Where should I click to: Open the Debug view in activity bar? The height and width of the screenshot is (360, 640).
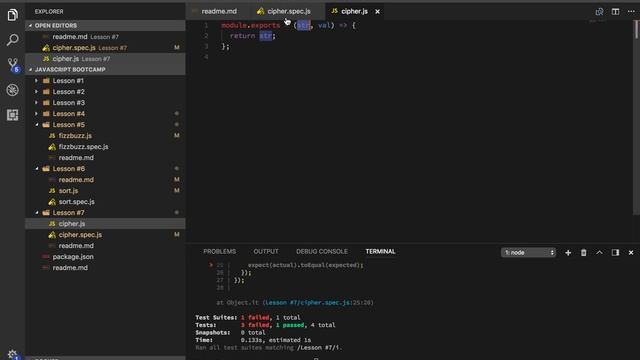click(12, 90)
